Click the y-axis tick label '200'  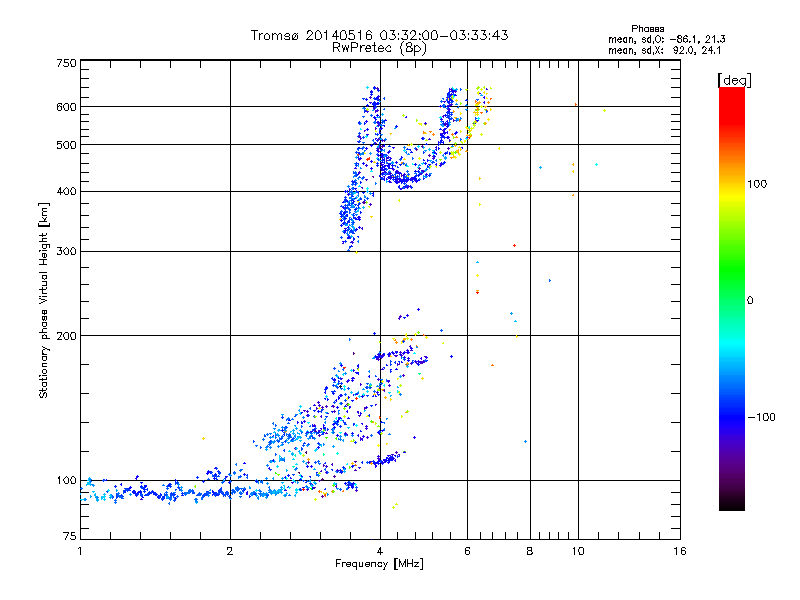pos(66,336)
